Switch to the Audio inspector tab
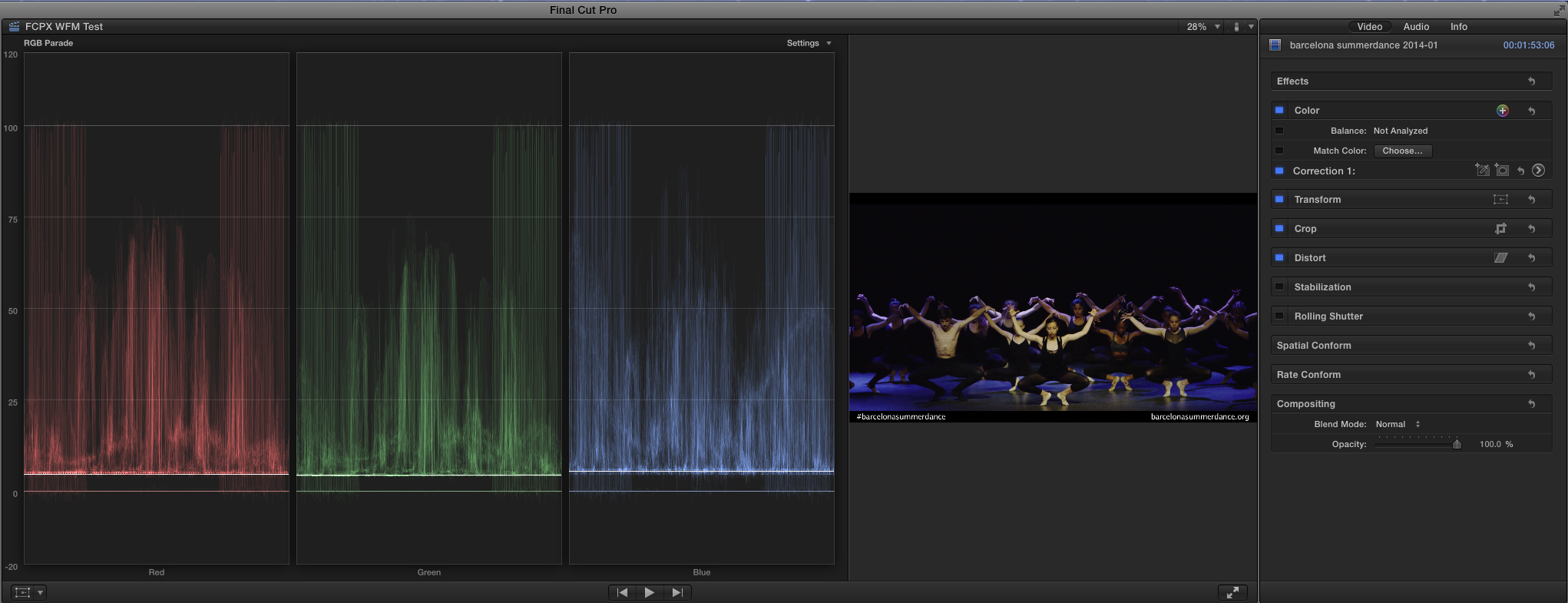This screenshot has height=603, width=1568. pyautogui.click(x=1417, y=27)
